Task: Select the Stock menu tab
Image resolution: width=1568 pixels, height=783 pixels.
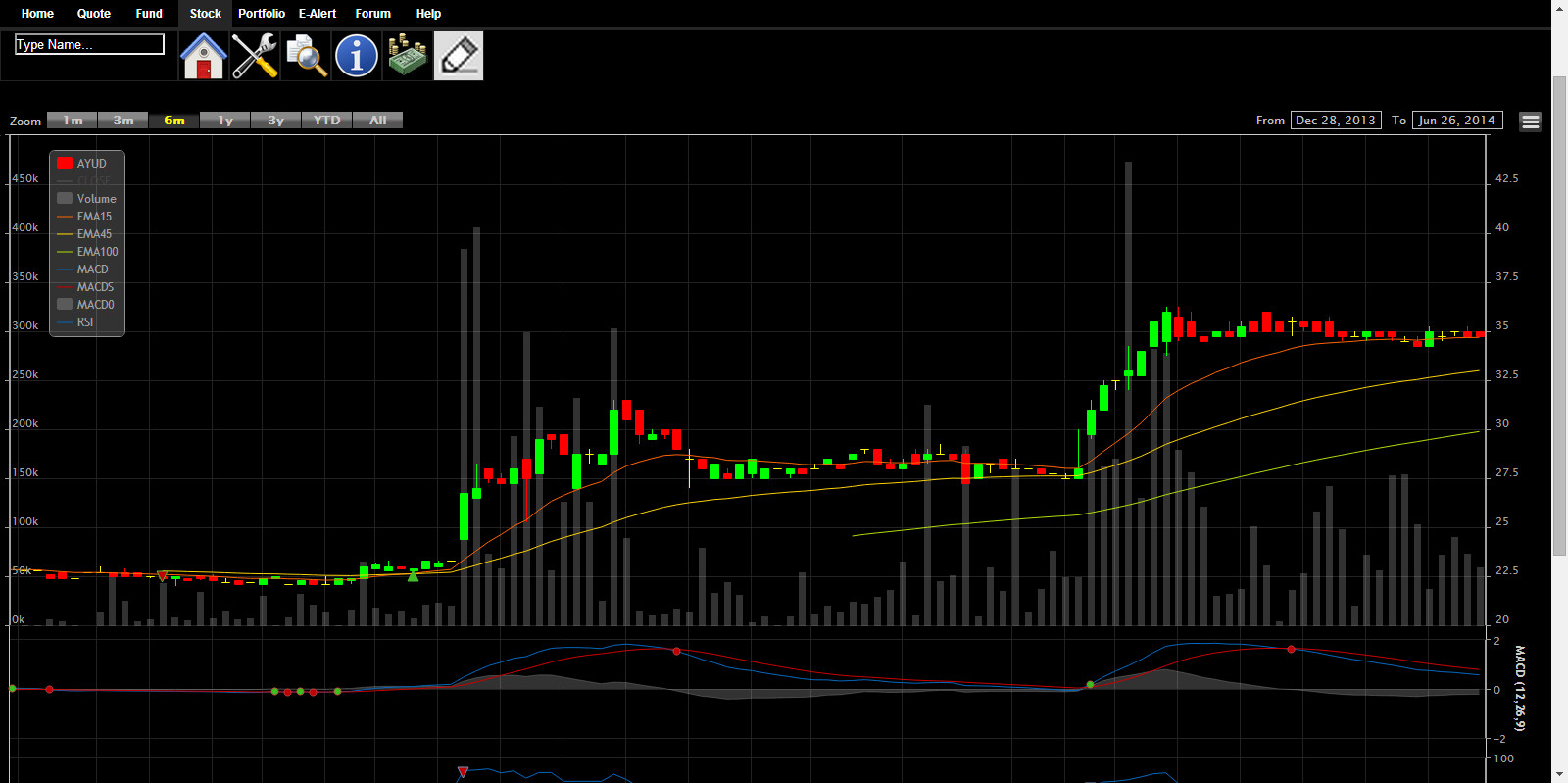Action: (206, 14)
